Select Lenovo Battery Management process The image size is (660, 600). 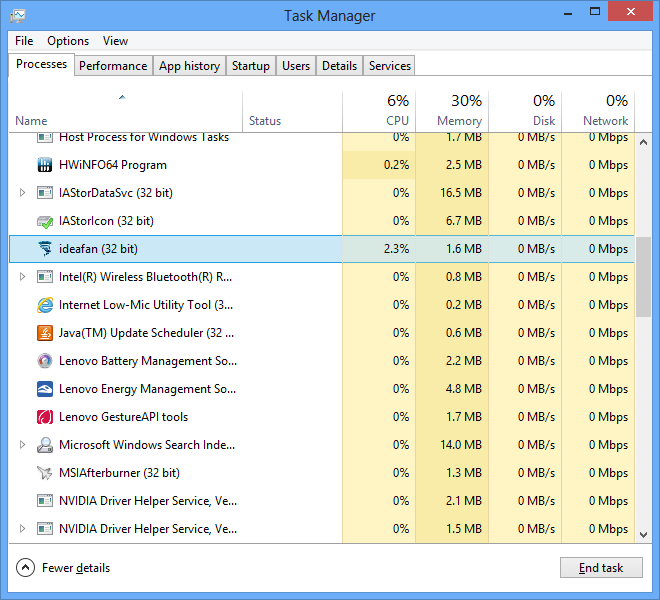[322, 361]
